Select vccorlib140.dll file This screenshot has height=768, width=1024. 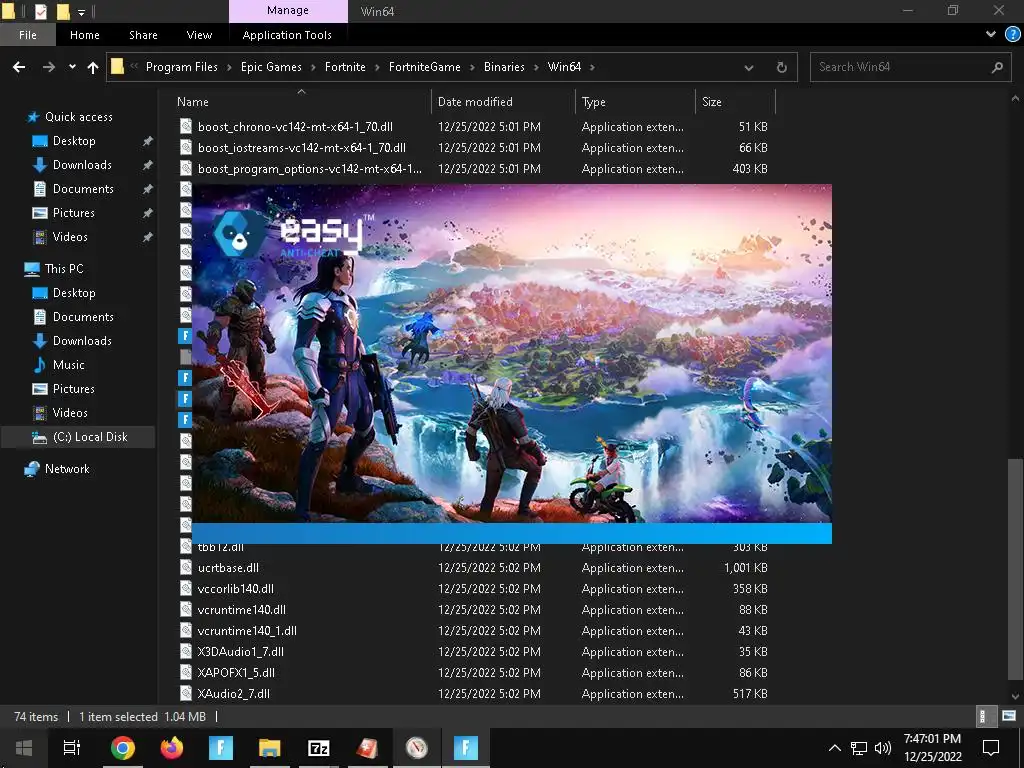[x=235, y=589]
